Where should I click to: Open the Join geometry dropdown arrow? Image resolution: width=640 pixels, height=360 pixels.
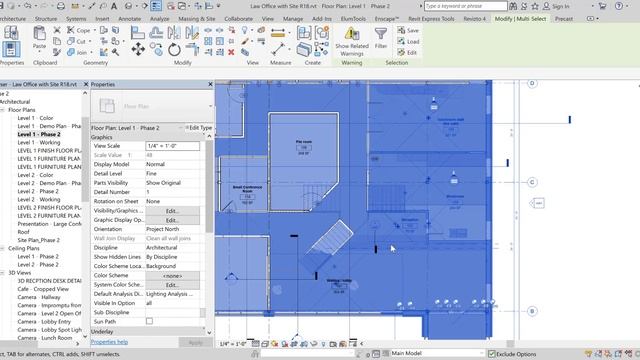pyautogui.click(x=91, y=53)
